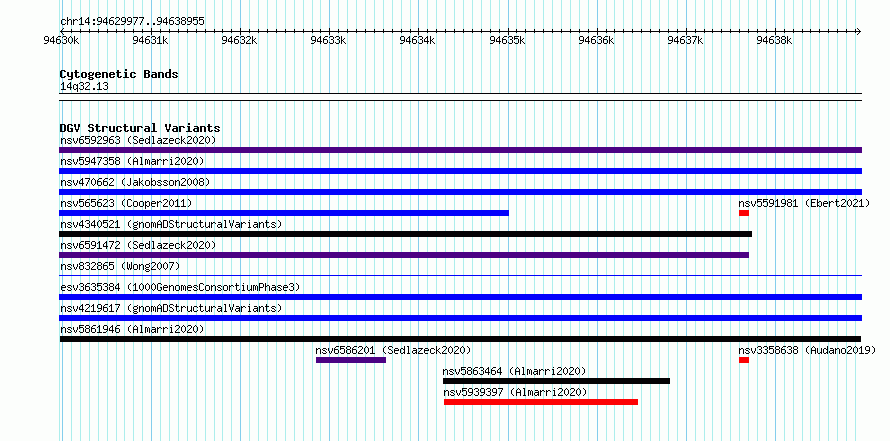The width and height of the screenshot is (890, 441).
Task: Select the blue nsv470662 variant bar
Action: click(460, 192)
